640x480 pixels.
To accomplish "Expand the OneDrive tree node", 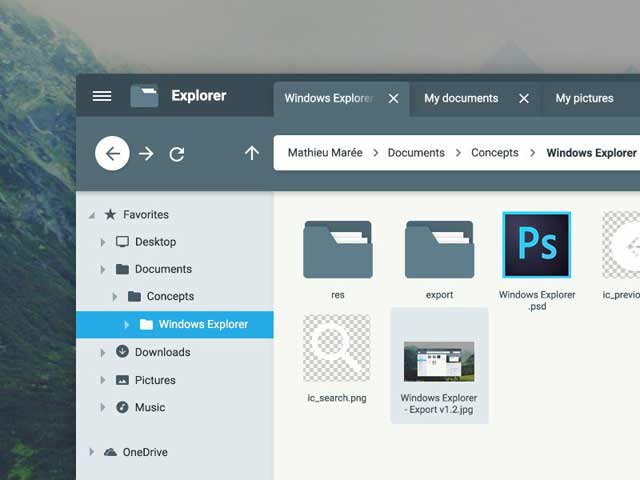I will coord(91,452).
